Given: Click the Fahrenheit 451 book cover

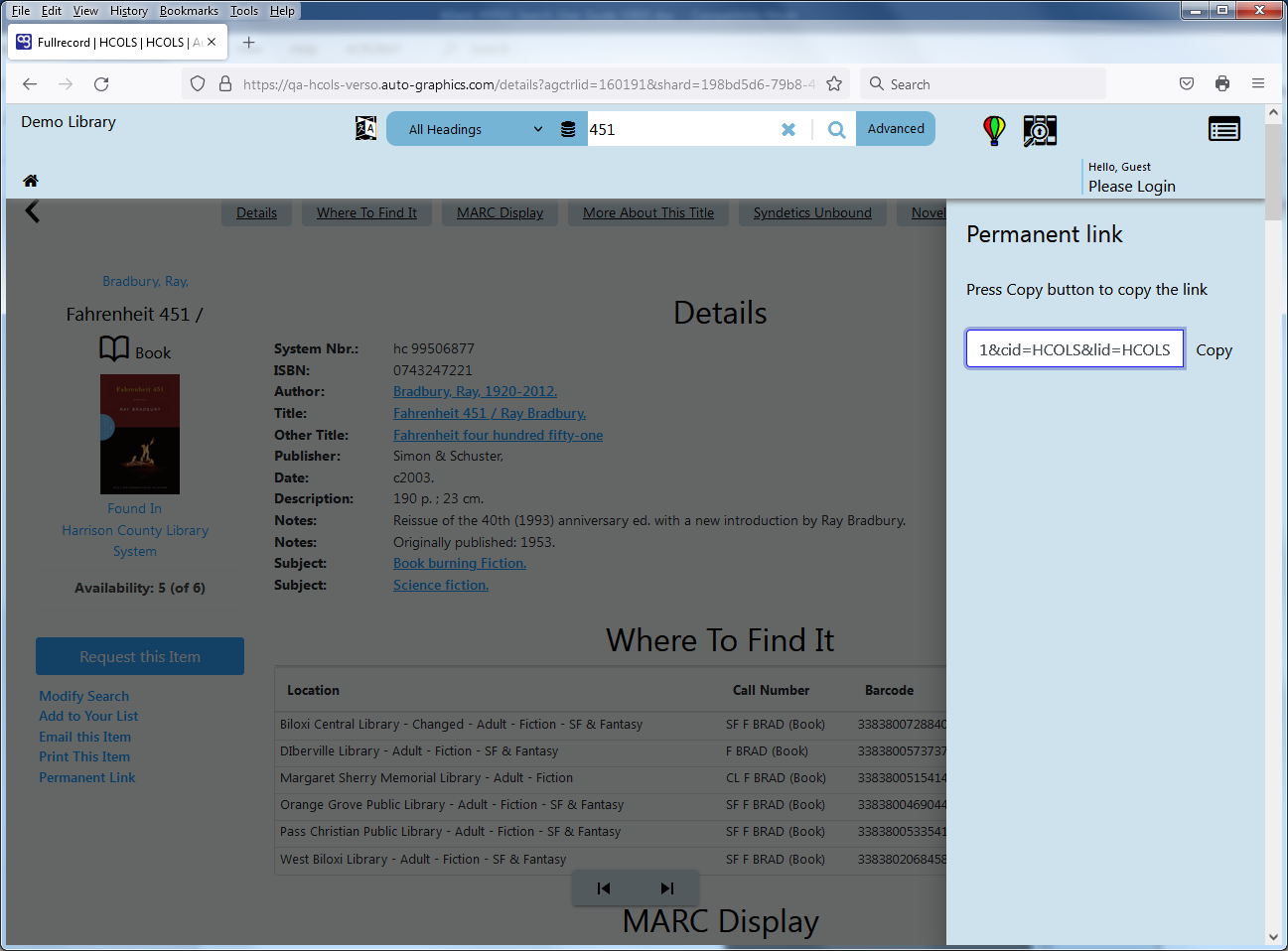Looking at the screenshot, I should coord(140,434).
